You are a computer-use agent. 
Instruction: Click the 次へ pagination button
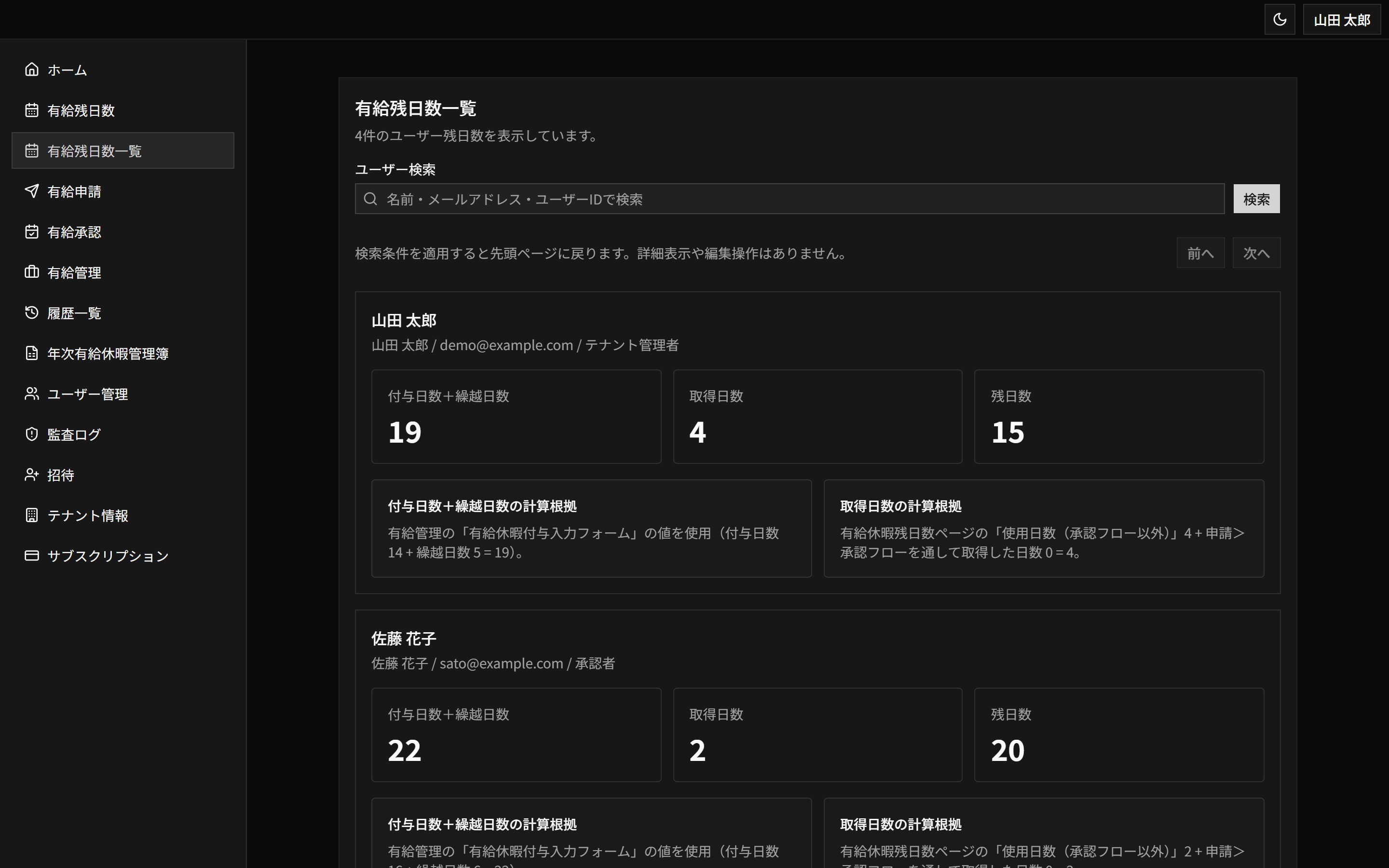click(1256, 253)
